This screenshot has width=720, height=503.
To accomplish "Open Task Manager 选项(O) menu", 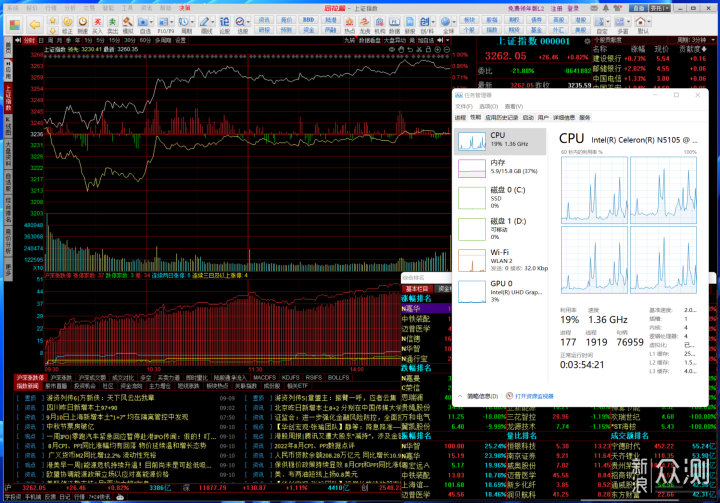I will pyautogui.click(x=489, y=107).
